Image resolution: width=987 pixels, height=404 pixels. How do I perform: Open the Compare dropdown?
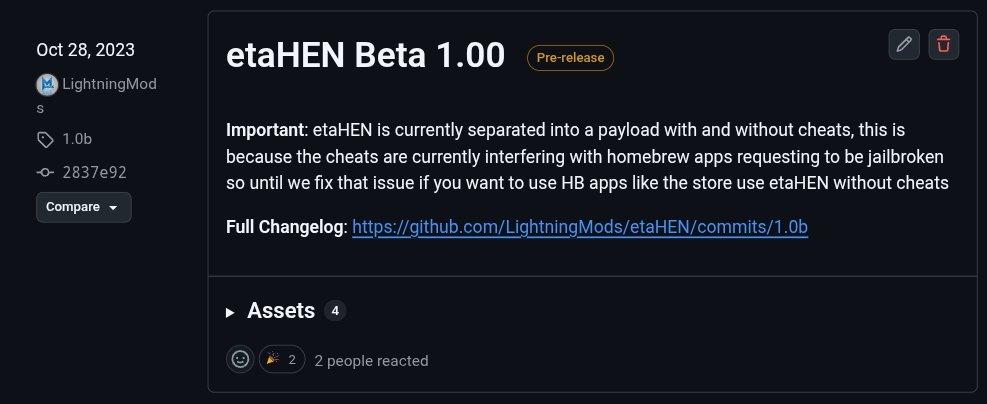pyautogui.click(x=83, y=207)
